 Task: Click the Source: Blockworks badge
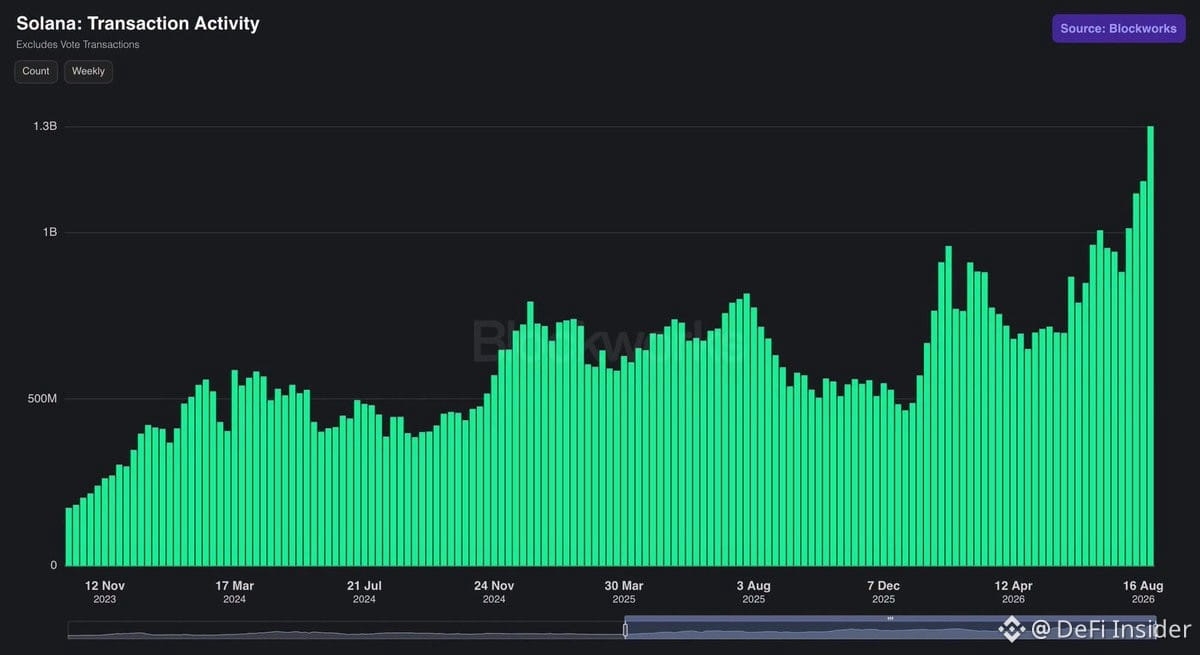click(1118, 29)
